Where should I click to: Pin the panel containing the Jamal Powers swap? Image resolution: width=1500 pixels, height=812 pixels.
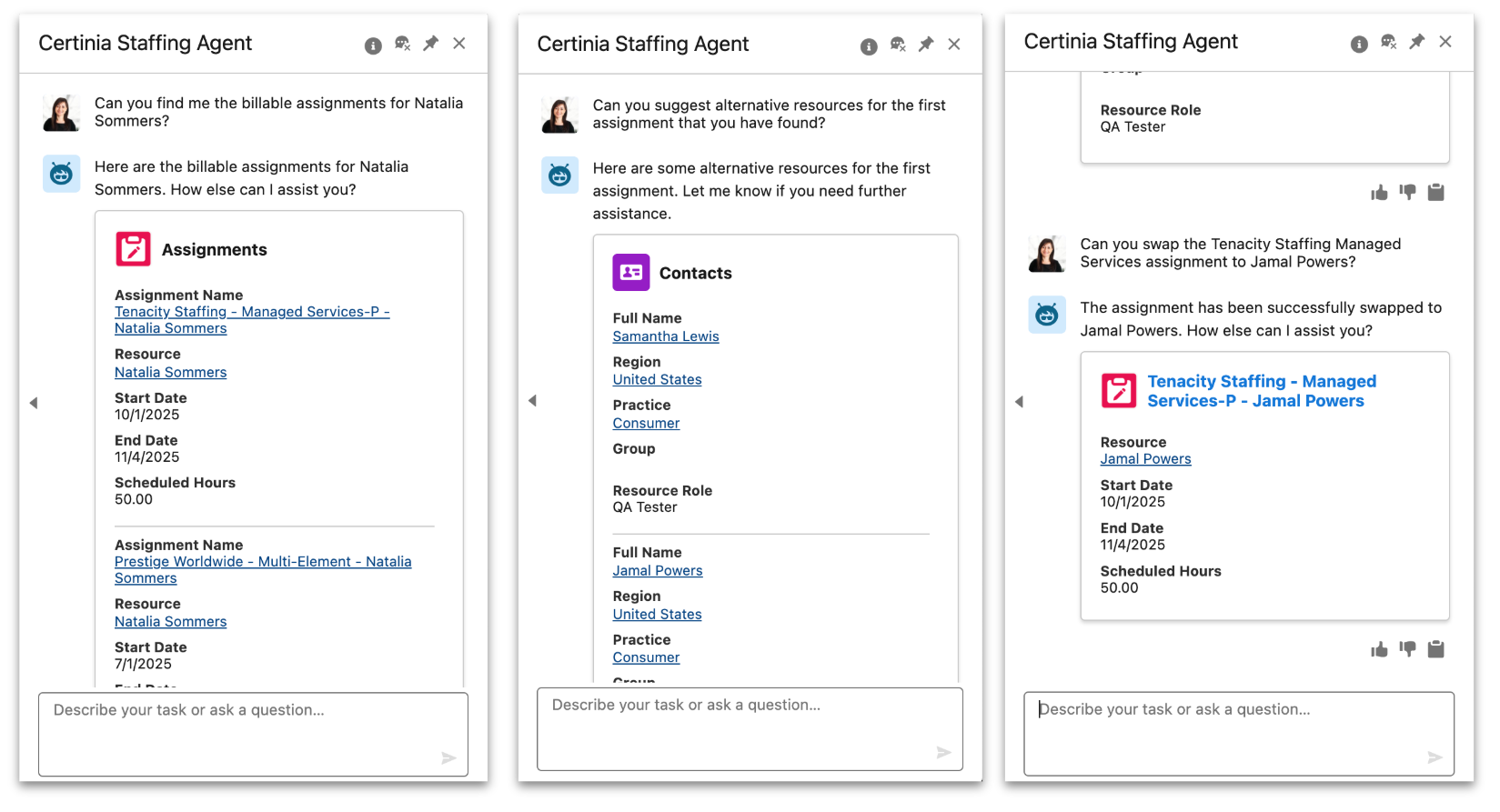(1417, 42)
